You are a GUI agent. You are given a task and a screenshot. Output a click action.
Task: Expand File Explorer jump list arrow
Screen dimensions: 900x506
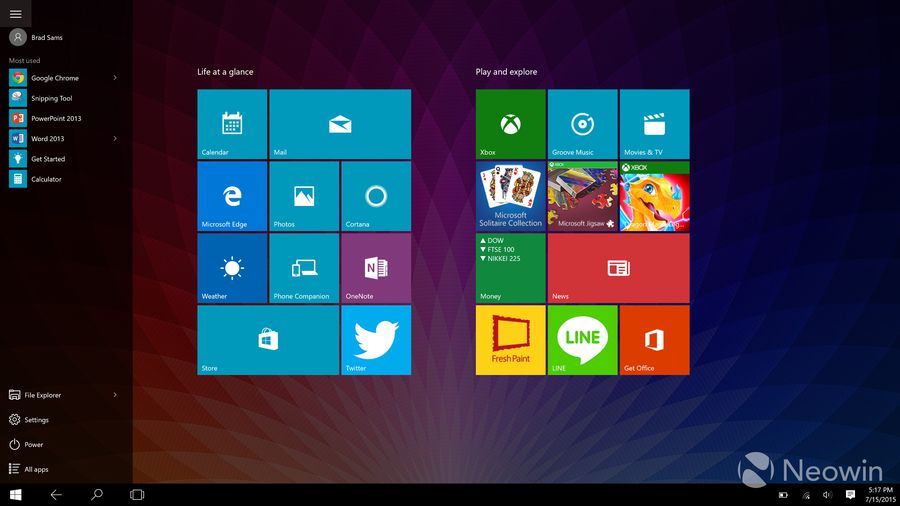coord(115,395)
